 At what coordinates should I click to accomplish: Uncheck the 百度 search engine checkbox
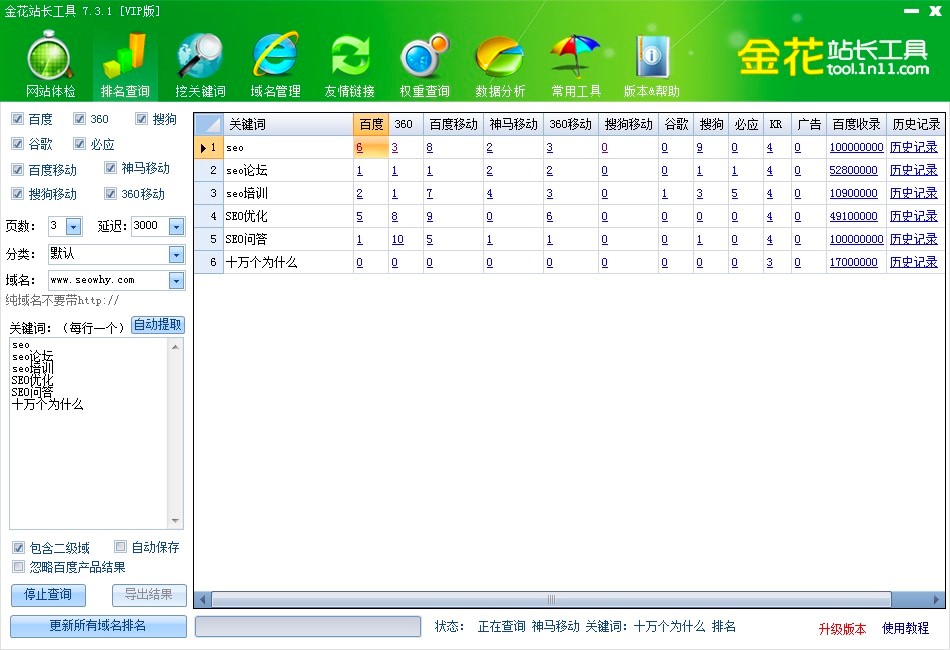point(18,119)
